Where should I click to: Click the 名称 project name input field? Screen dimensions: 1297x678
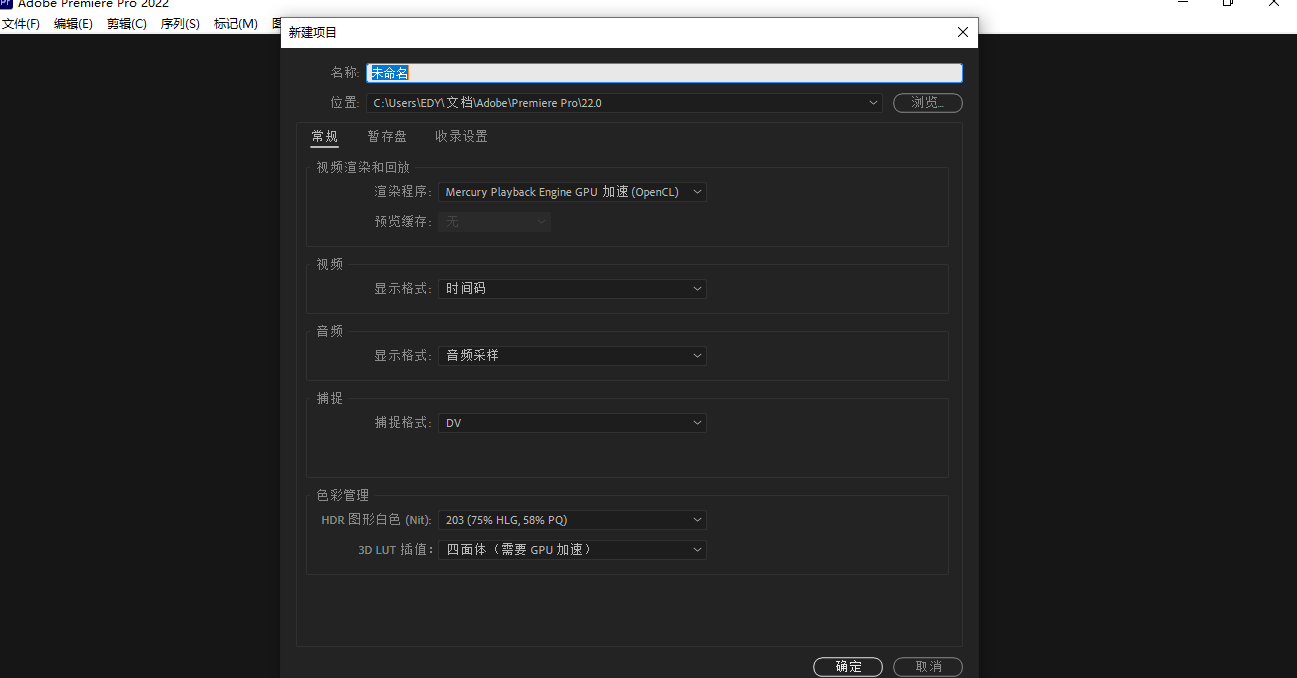tap(664, 73)
